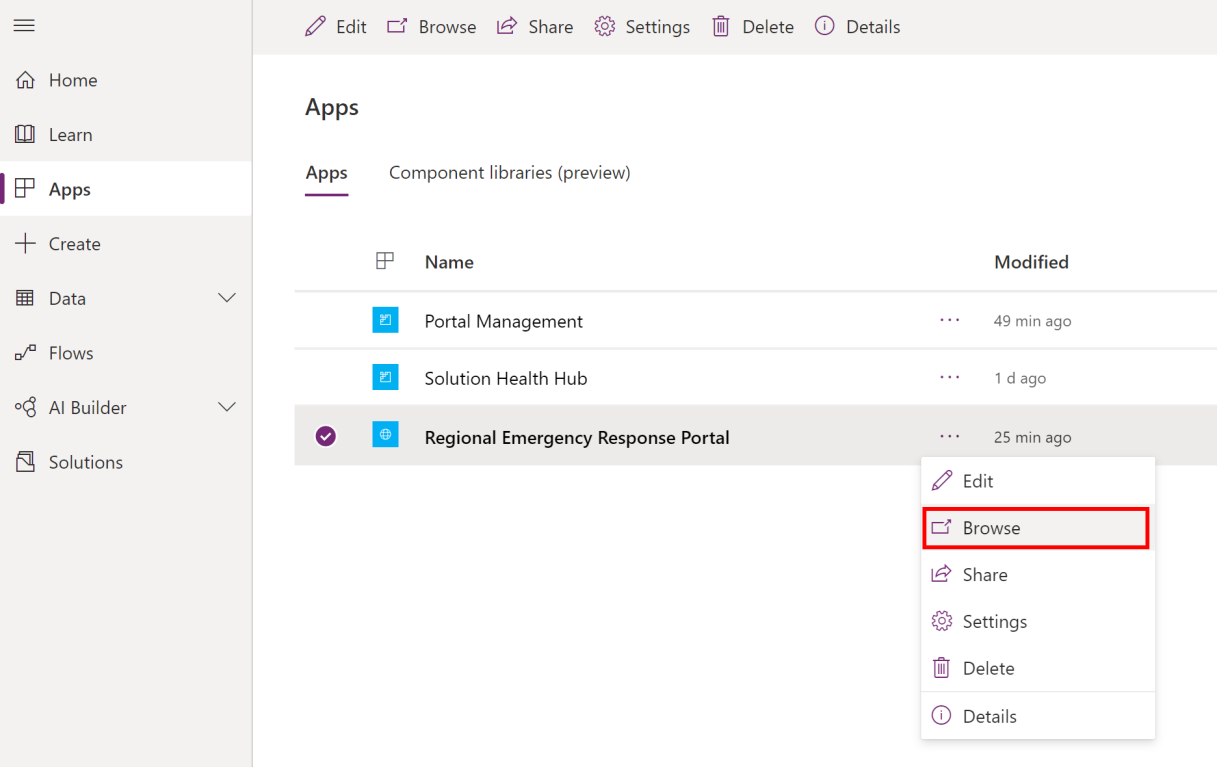The width and height of the screenshot is (1217, 767).
Task: Open Home in the sidebar
Action: point(126,80)
